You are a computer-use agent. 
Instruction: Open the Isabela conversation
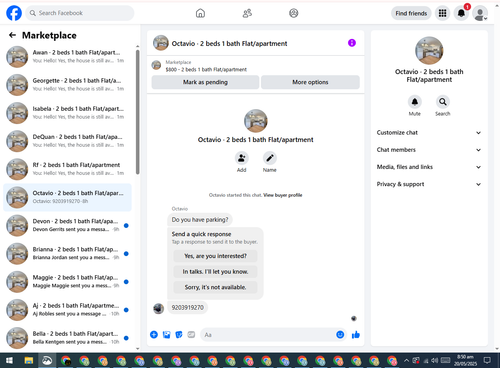coord(68,113)
